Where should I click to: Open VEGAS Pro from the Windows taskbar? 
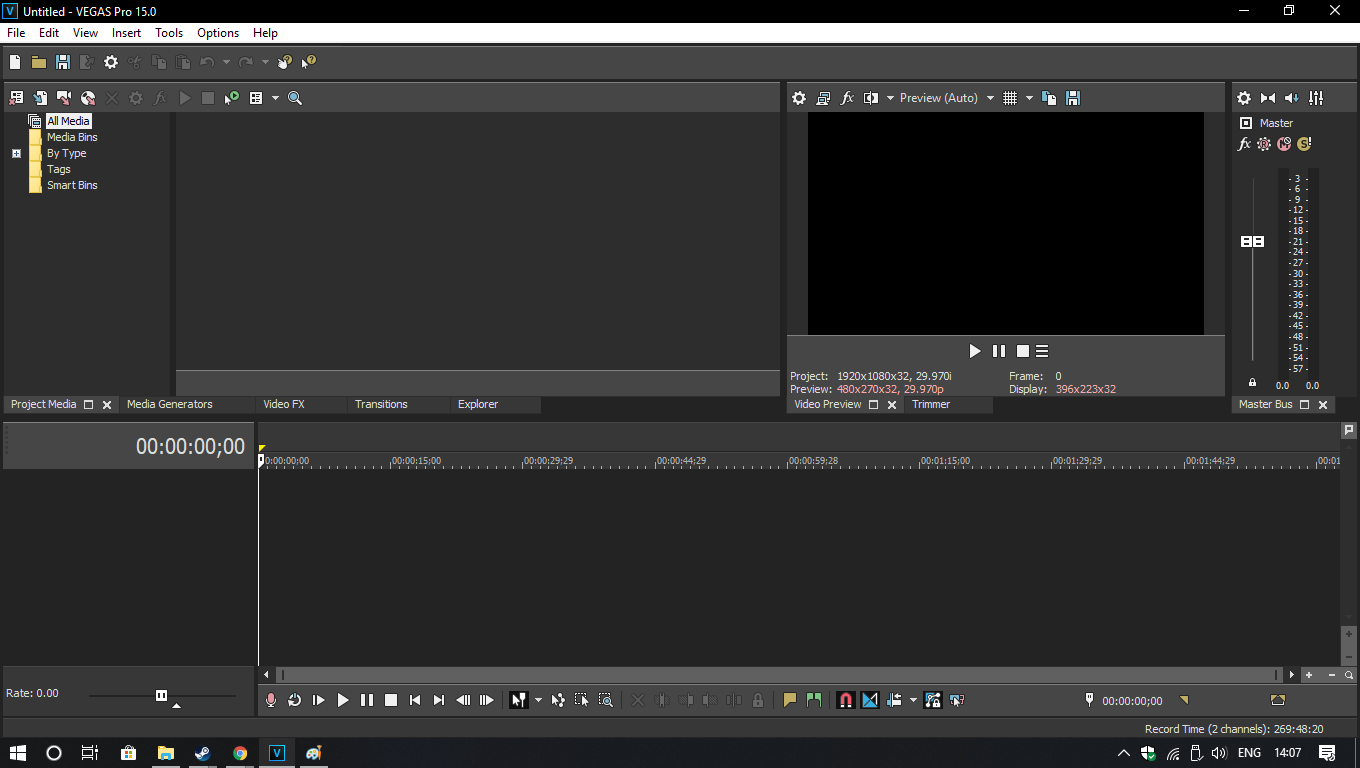tap(277, 753)
